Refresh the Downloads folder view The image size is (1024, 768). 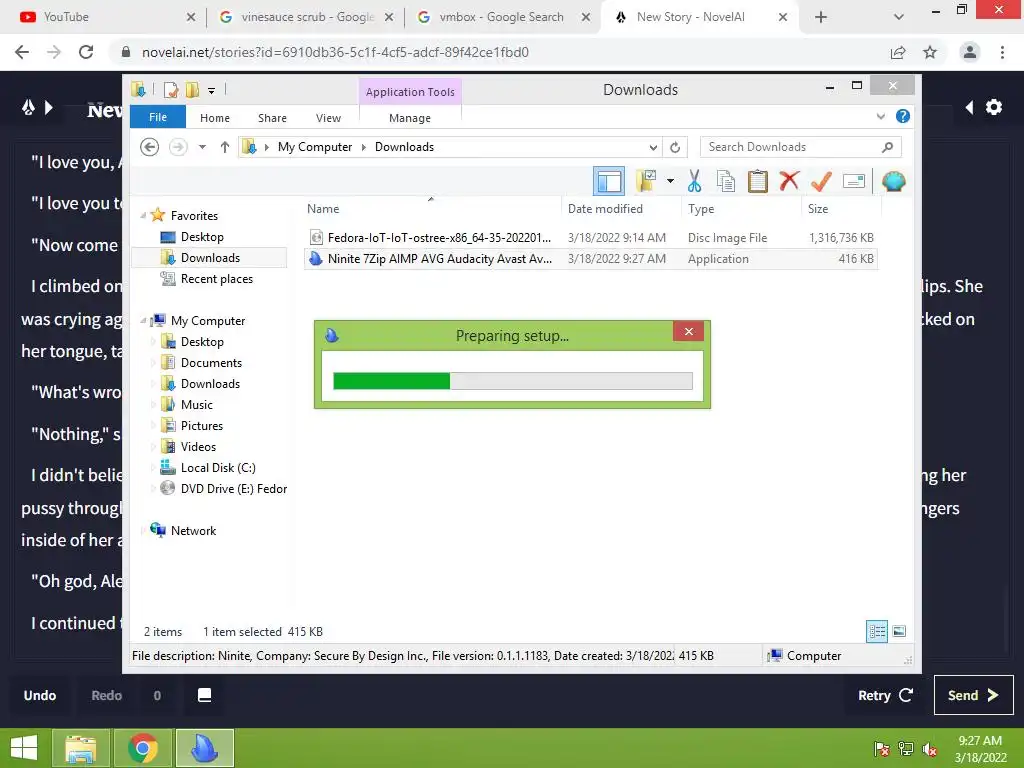(675, 147)
